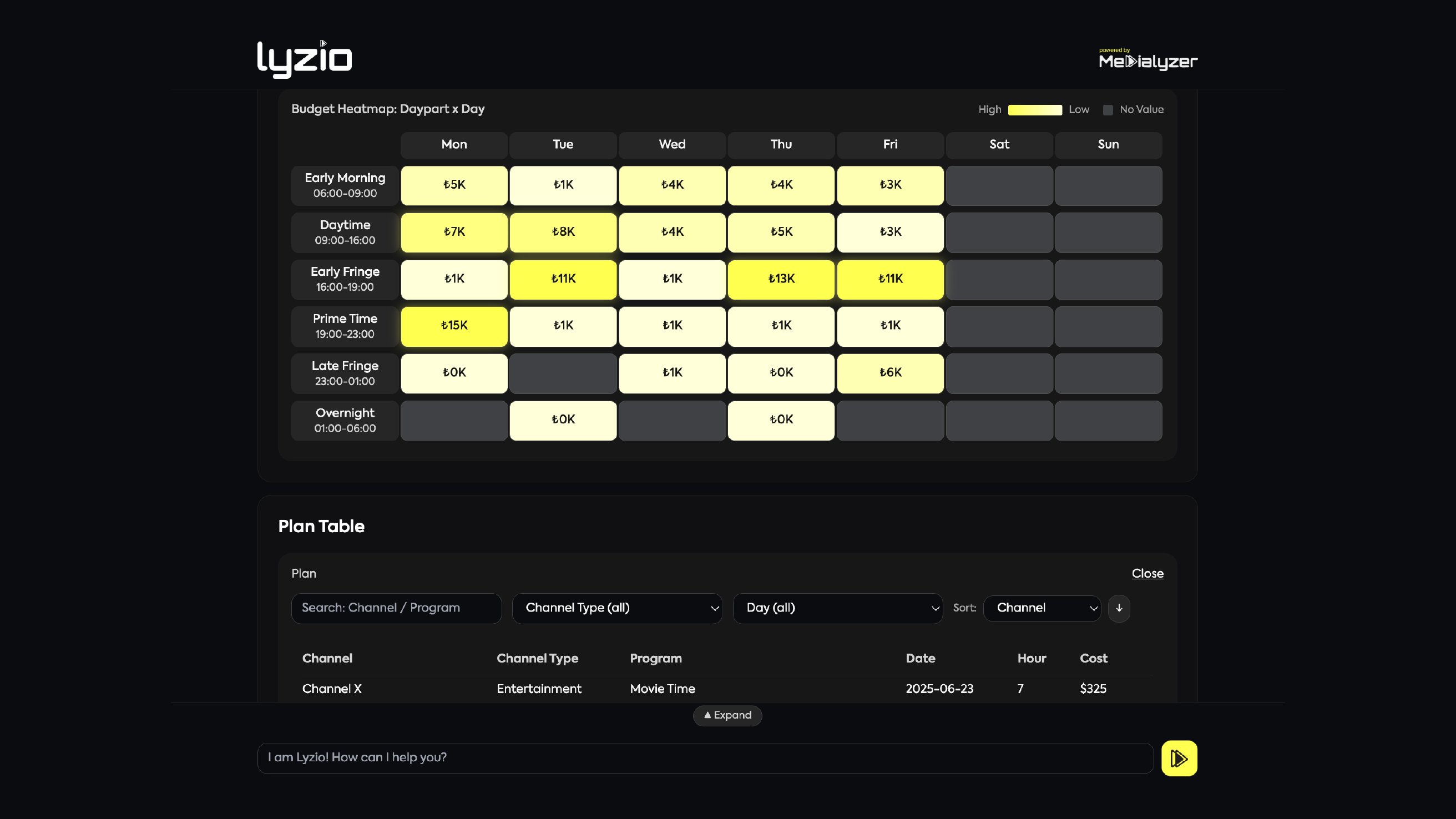Open the Channel Type (all) dropdown
Image resolution: width=1456 pixels, height=819 pixels.
[x=616, y=608]
